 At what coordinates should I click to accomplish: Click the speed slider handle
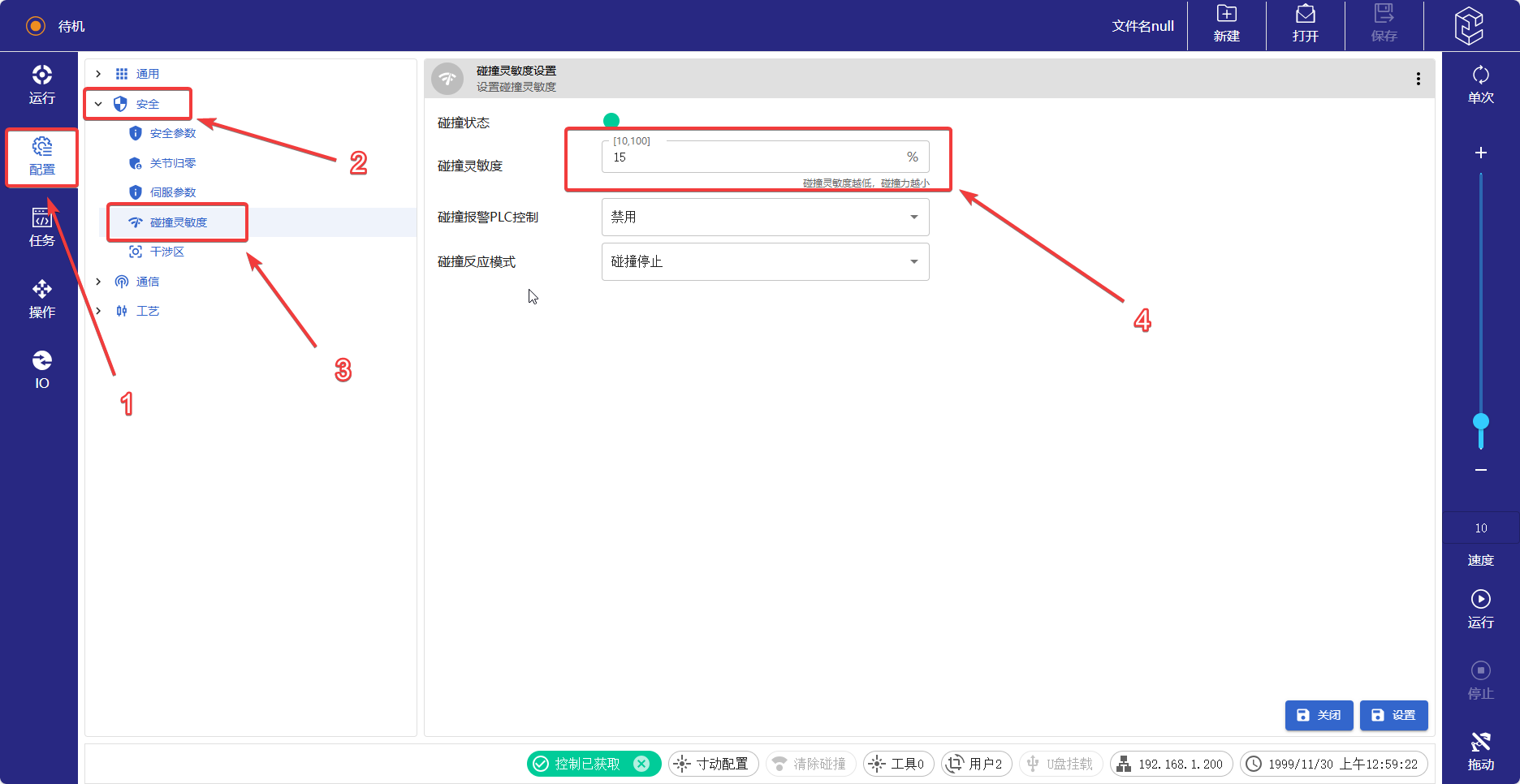(x=1480, y=421)
